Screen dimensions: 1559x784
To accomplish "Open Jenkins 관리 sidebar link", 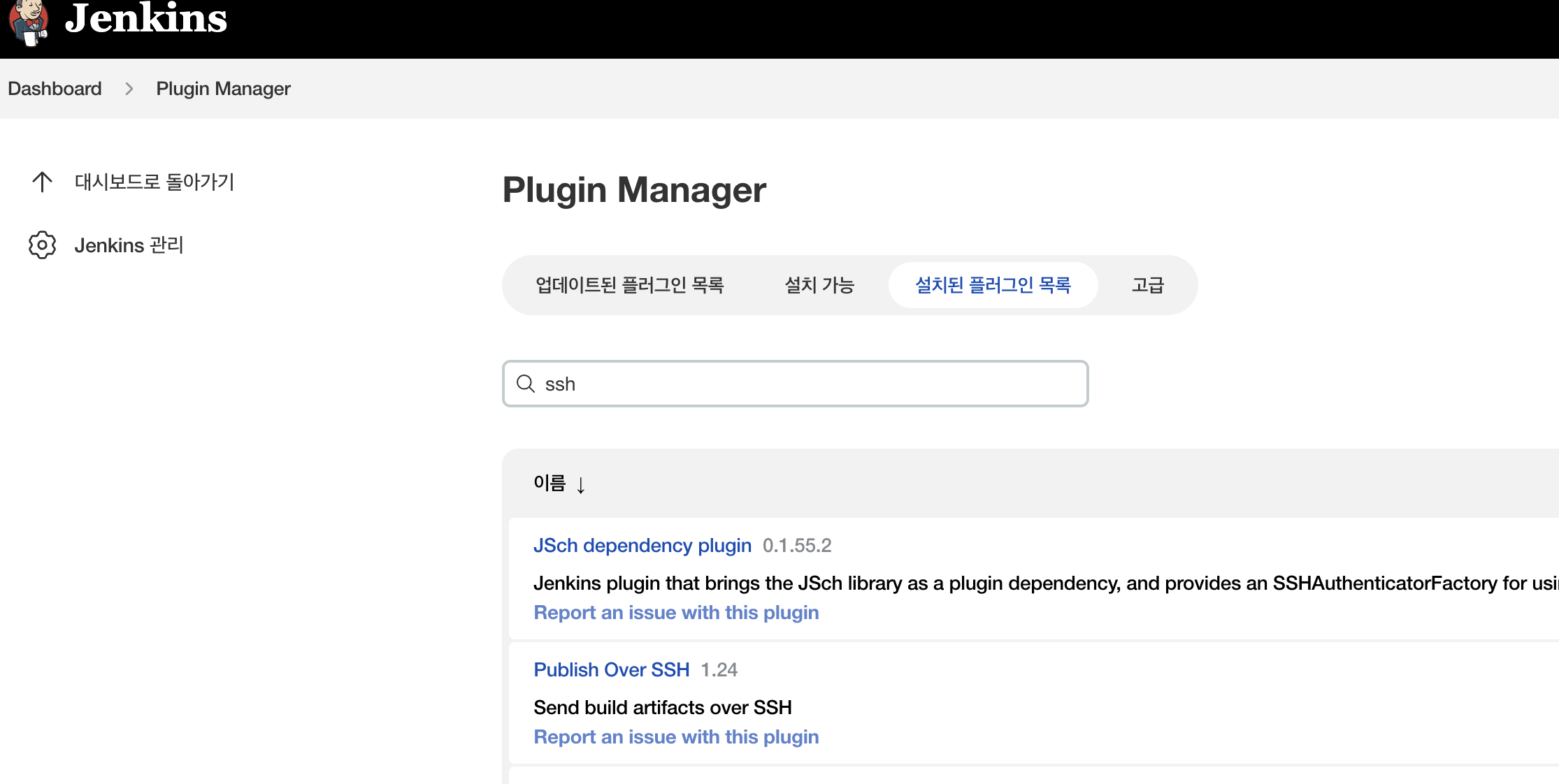I will 129,245.
